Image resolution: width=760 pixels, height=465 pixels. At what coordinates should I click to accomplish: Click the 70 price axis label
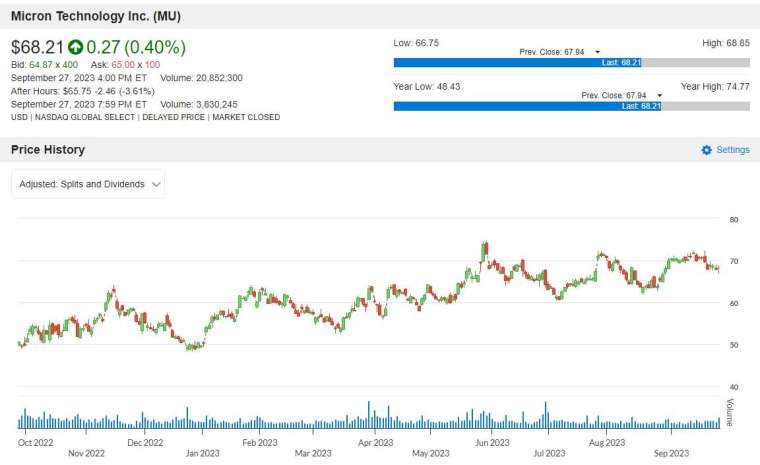[734, 261]
